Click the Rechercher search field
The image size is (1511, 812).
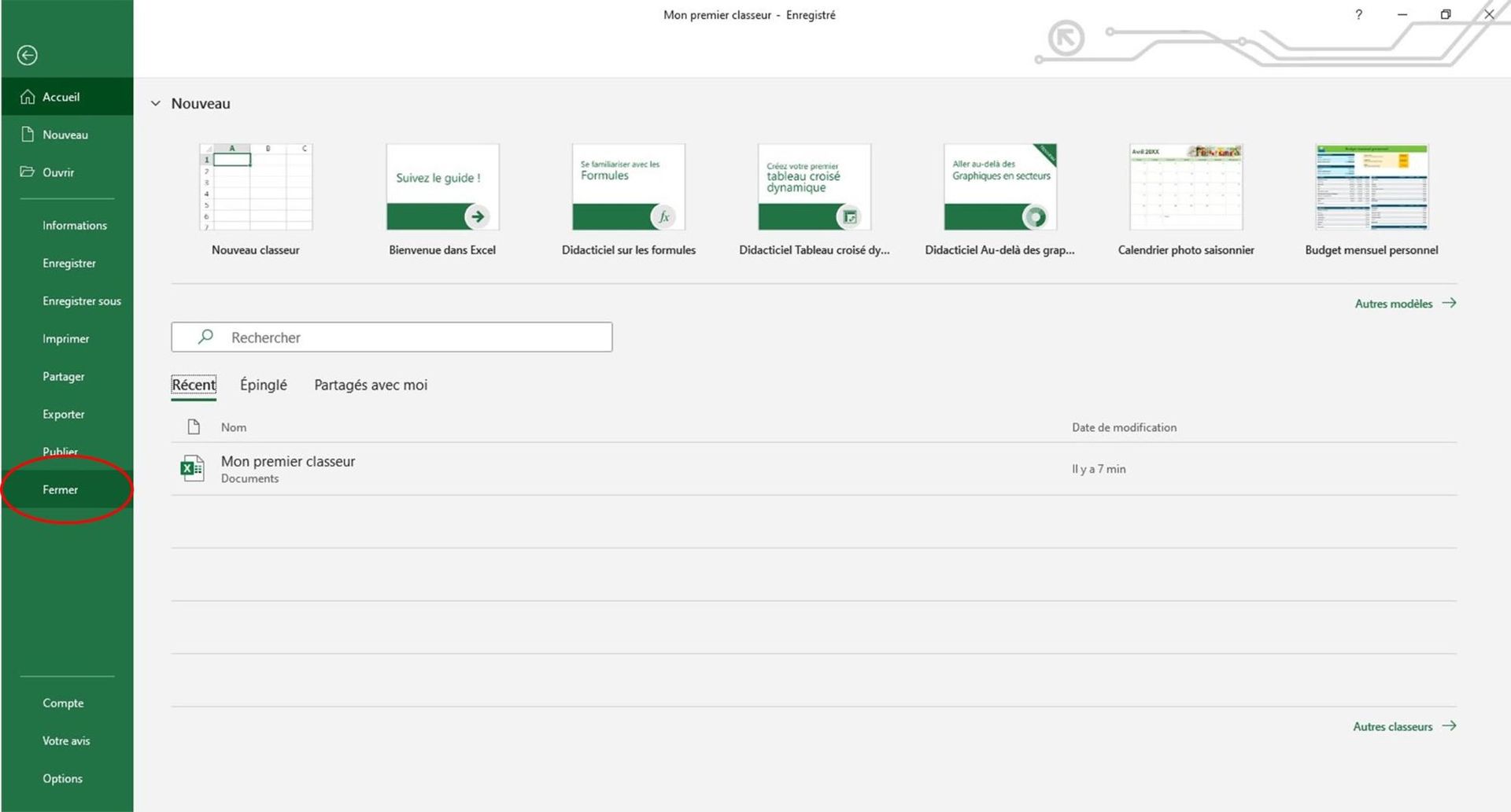392,337
